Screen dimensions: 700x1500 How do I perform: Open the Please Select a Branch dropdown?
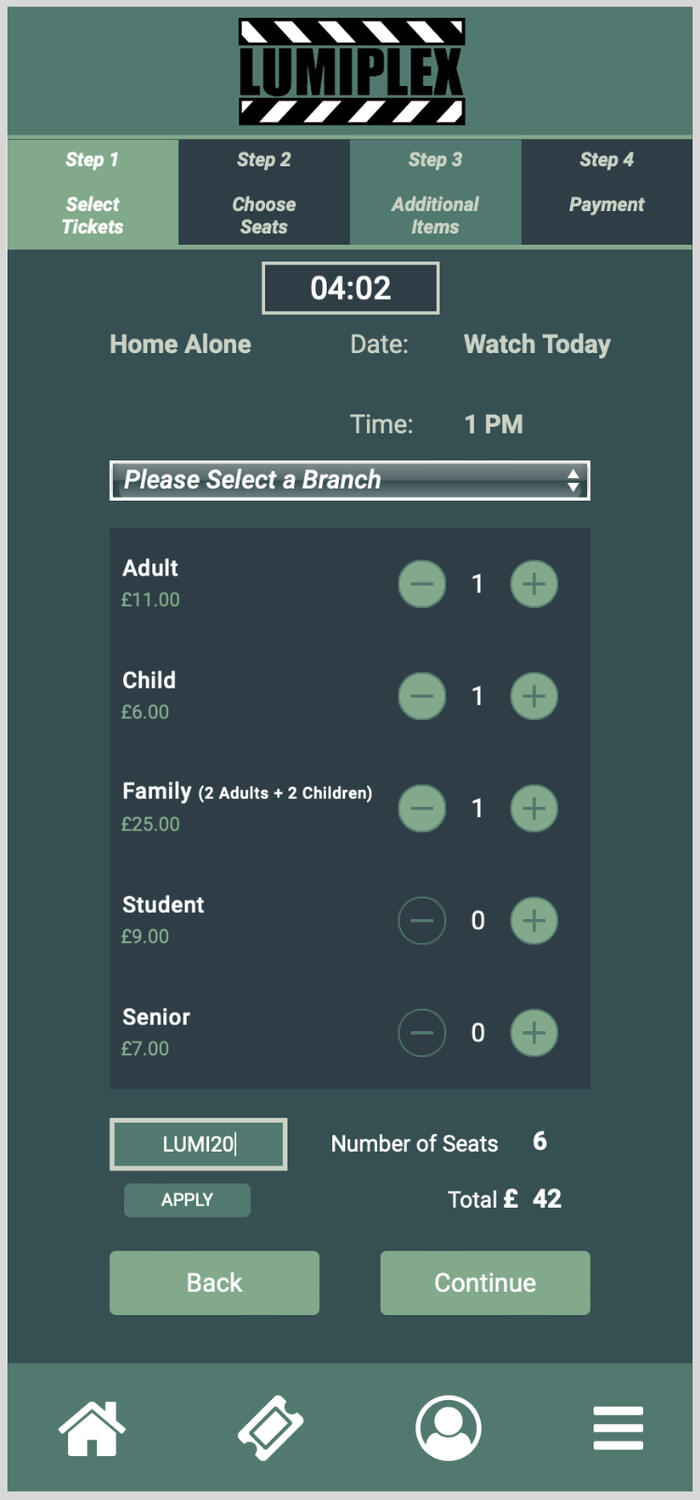[349, 480]
